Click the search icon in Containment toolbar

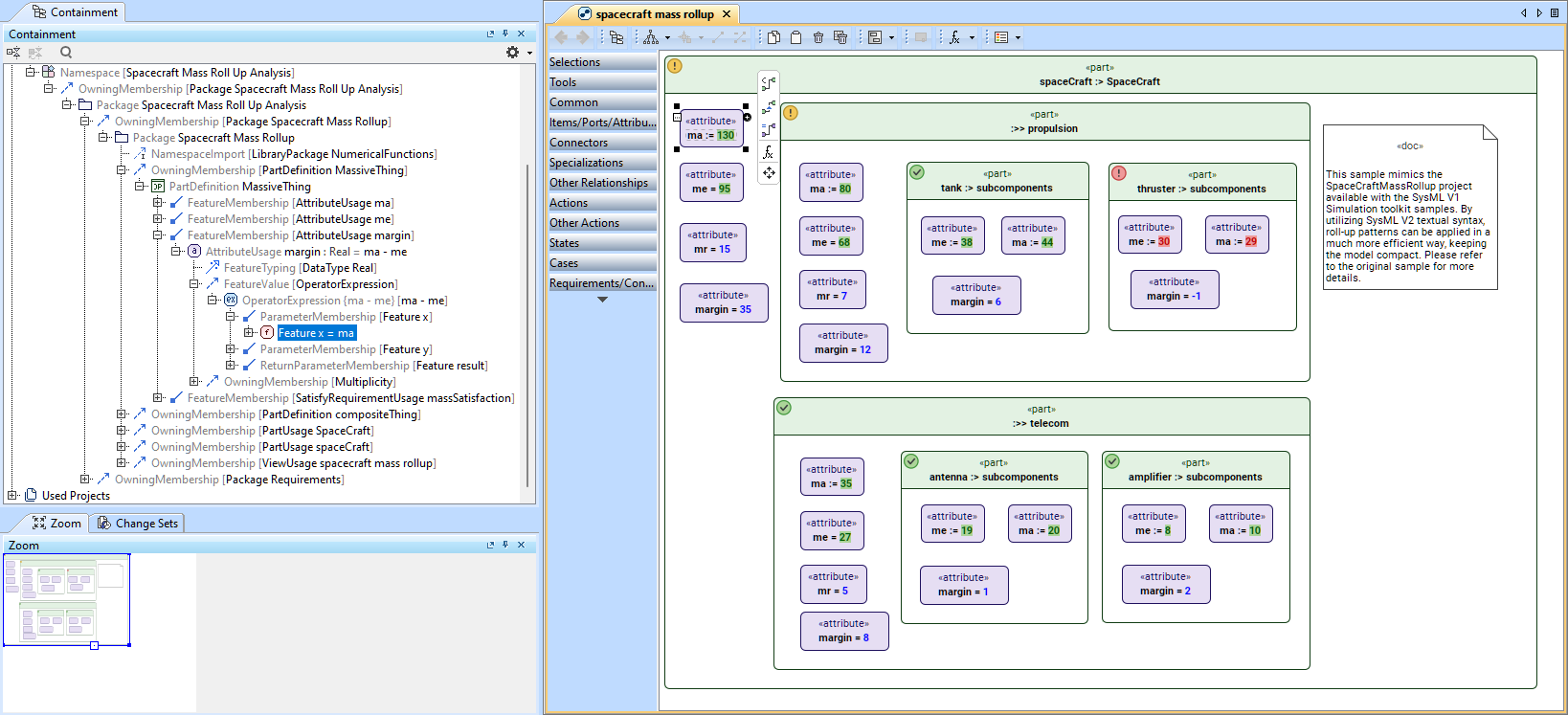66,53
